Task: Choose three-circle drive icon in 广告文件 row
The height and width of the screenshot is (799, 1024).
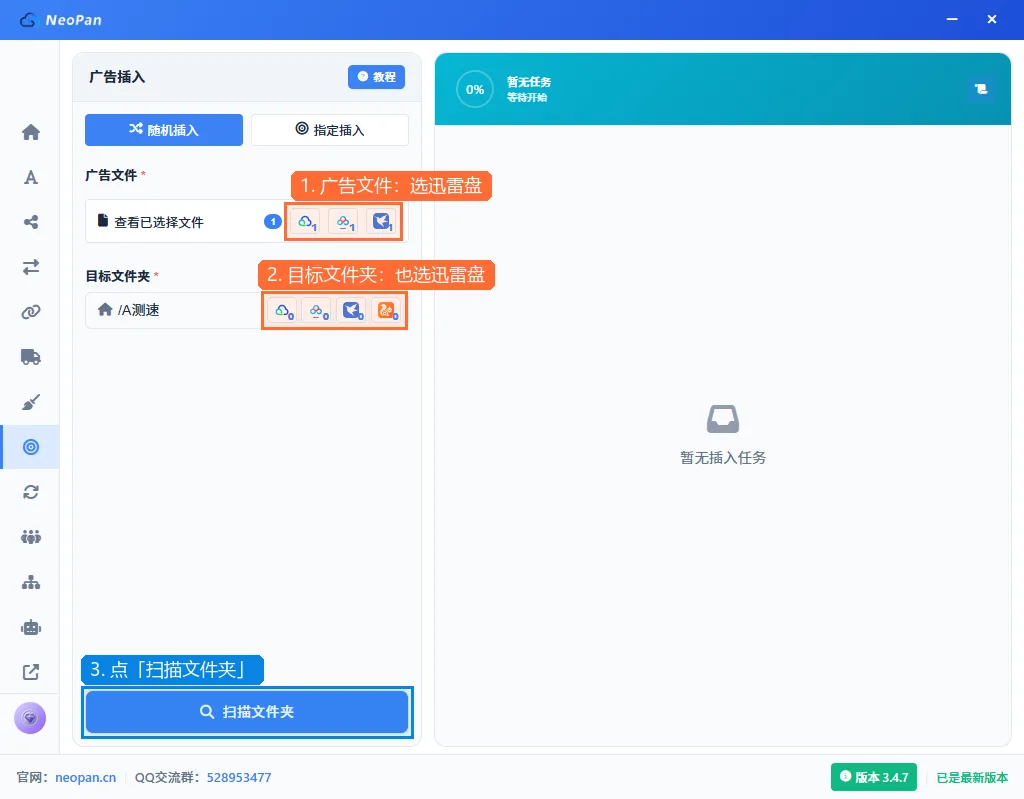Action: click(x=344, y=222)
